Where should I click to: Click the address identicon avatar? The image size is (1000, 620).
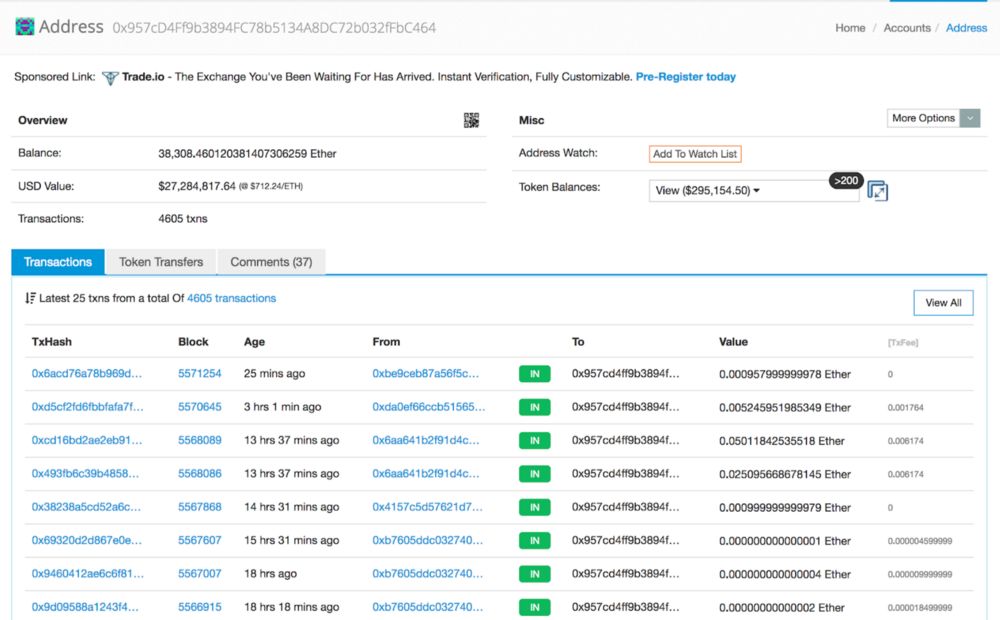tap(25, 27)
